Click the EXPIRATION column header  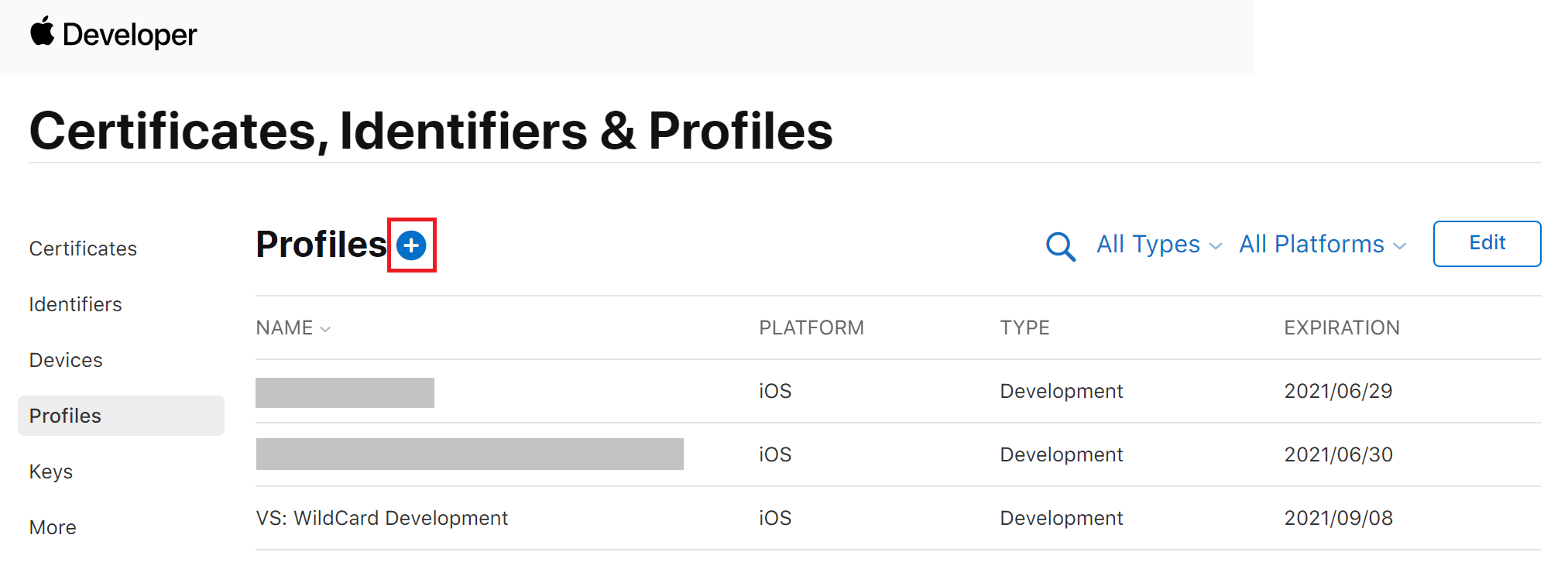(x=1342, y=328)
